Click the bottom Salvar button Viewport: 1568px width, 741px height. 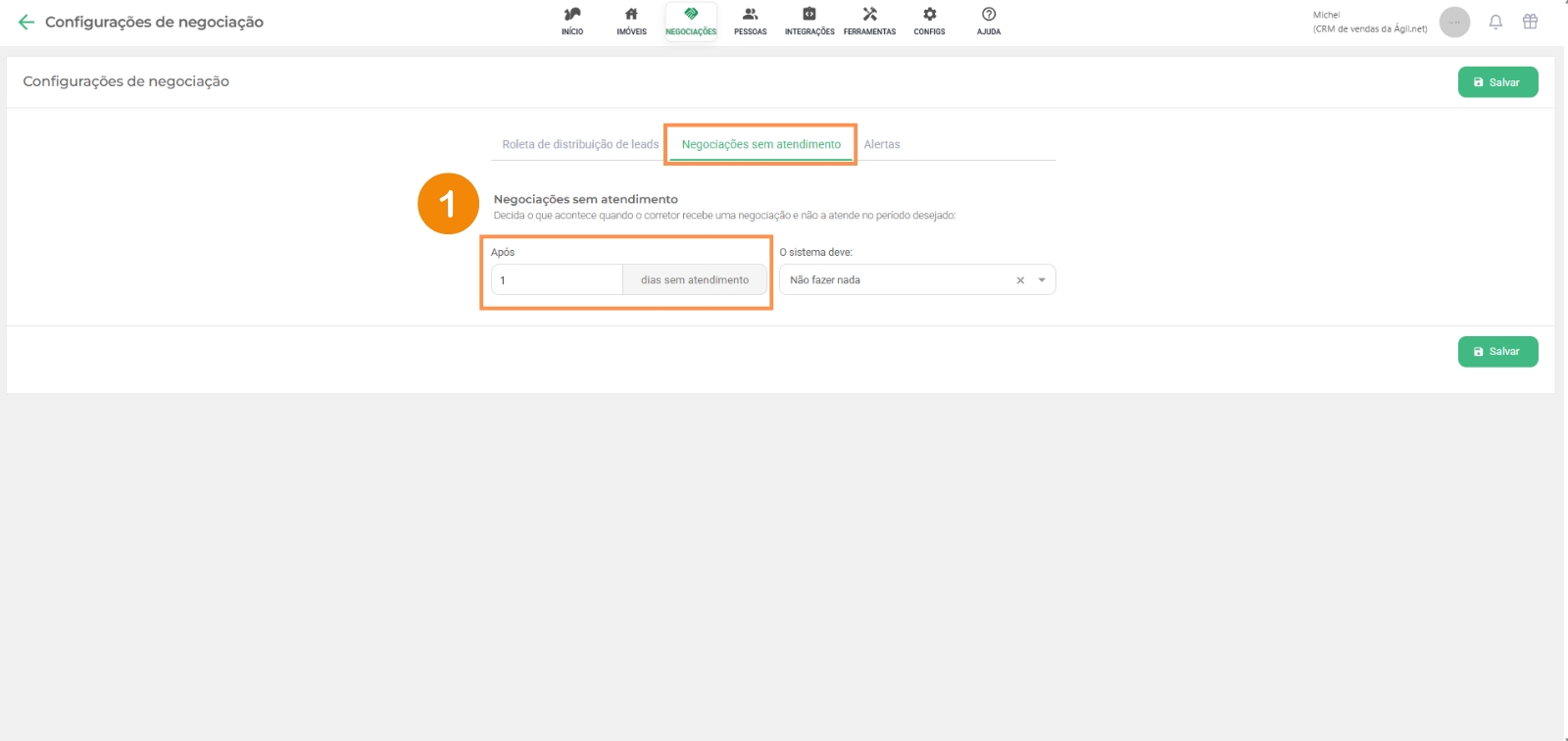pos(1497,352)
